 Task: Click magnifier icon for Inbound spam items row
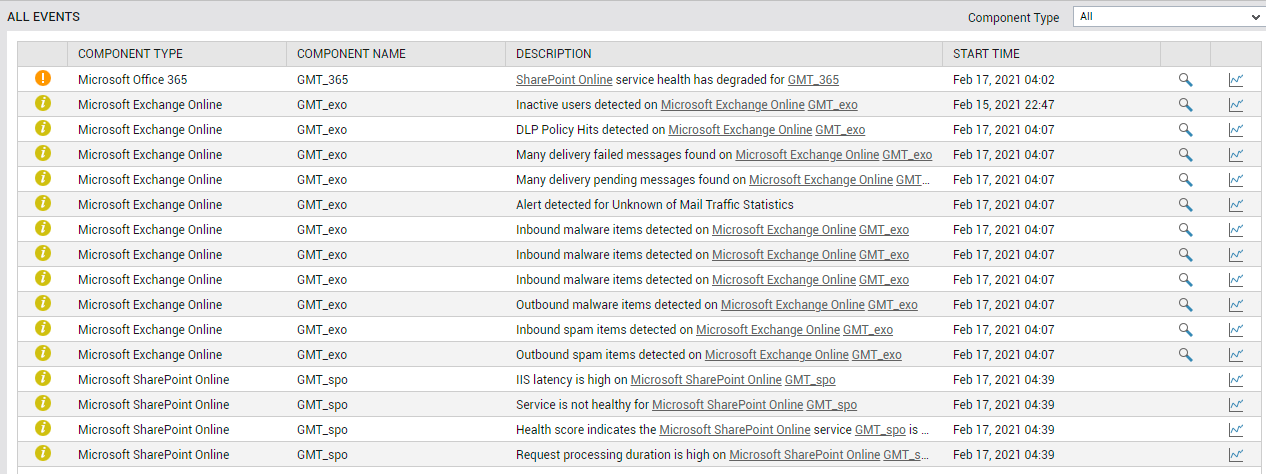1185,330
